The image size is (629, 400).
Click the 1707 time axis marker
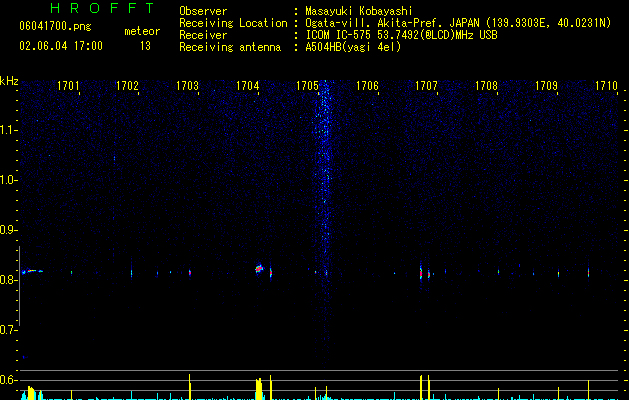pos(426,86)
